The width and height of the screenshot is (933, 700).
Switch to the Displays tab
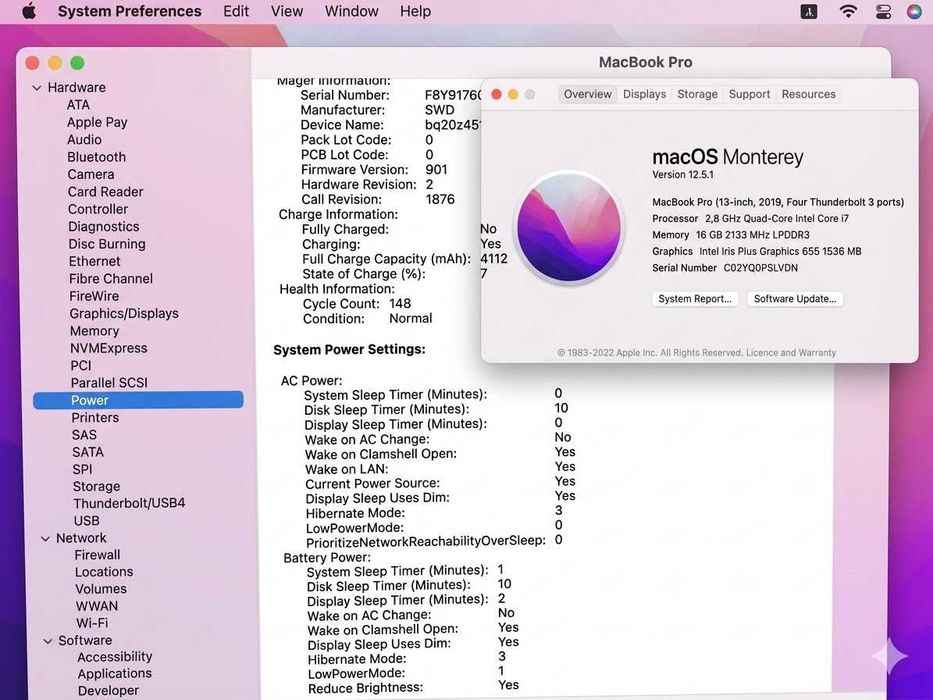pos(644,94)
